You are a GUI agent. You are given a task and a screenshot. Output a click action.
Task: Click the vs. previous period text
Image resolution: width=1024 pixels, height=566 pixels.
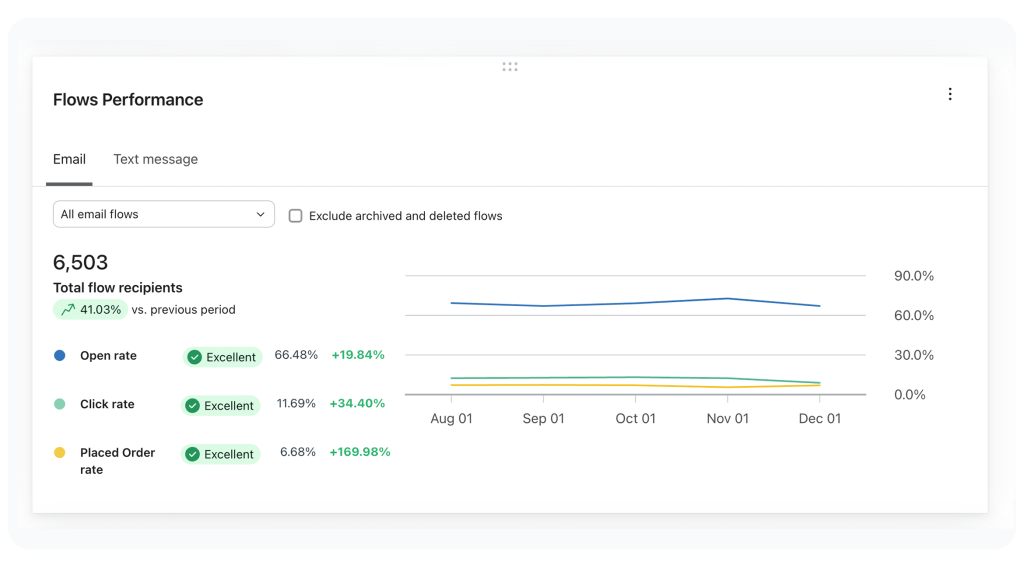click(x=184, y=309)
